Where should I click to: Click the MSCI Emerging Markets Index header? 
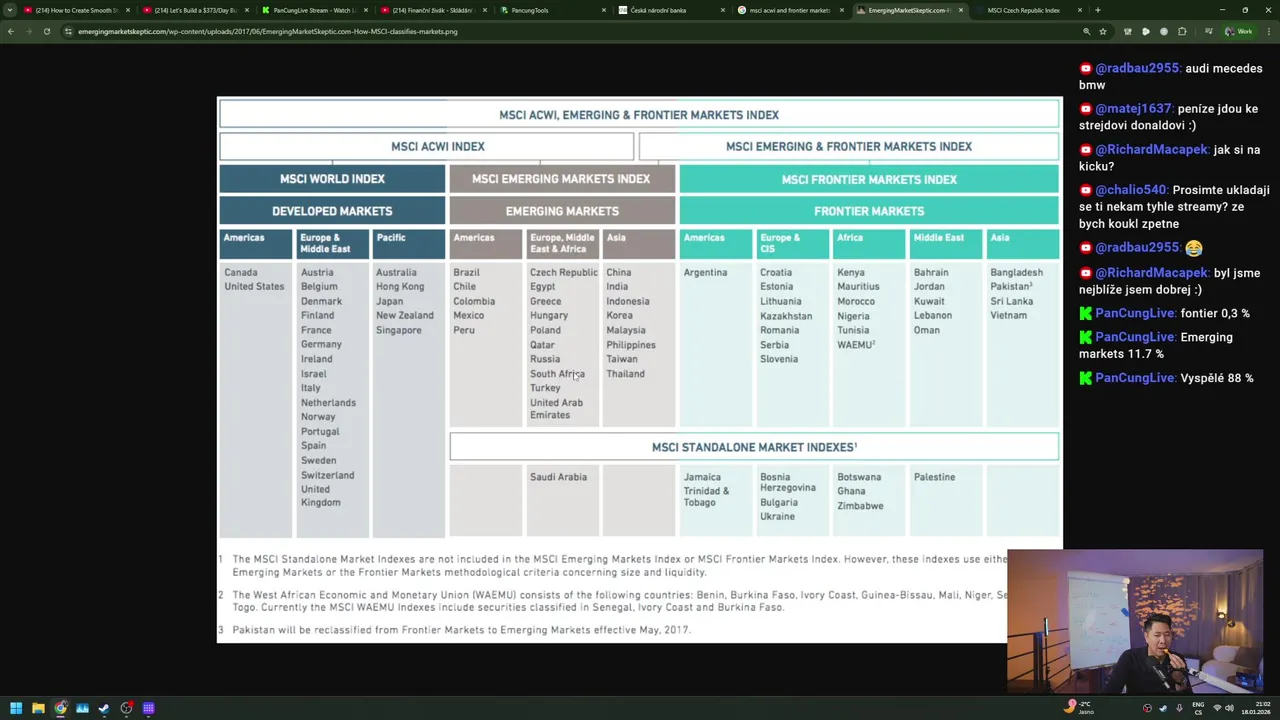pyautogui.click(x=561, y=179)
